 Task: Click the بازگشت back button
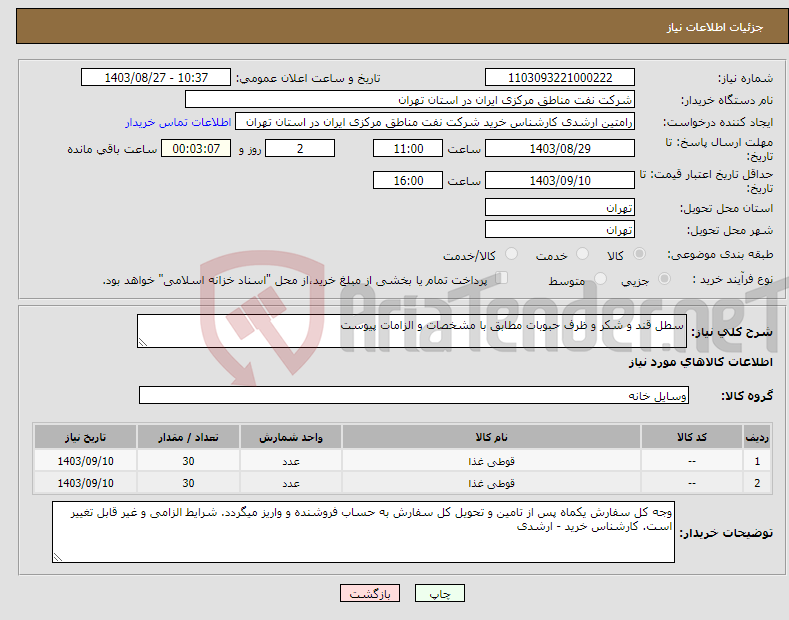pyautogui.click(x=370, y=594)
